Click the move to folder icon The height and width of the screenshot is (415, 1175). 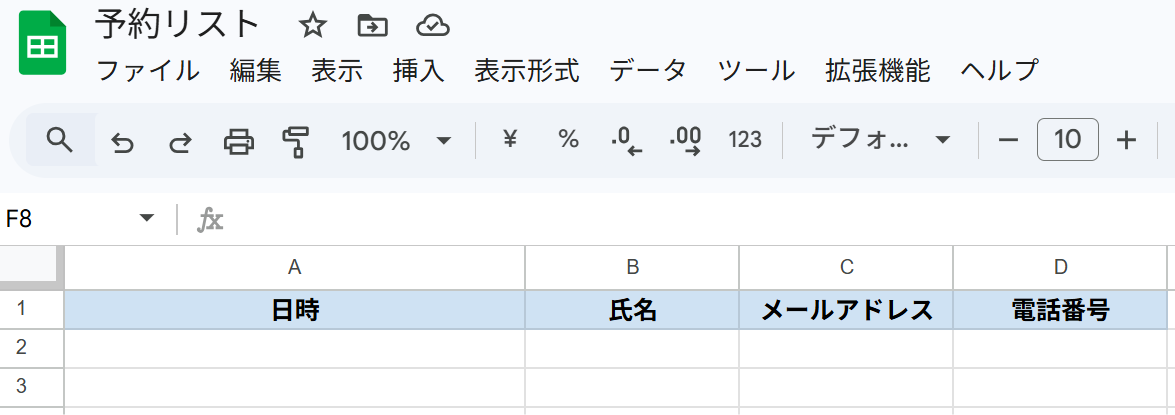[x=372, y=26]
